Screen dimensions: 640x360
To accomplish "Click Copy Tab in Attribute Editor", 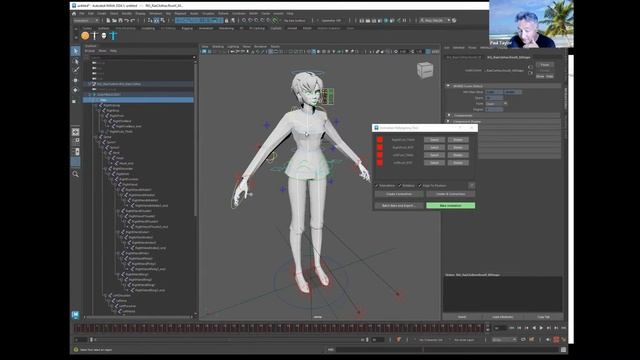I will [x=543, y=317].
